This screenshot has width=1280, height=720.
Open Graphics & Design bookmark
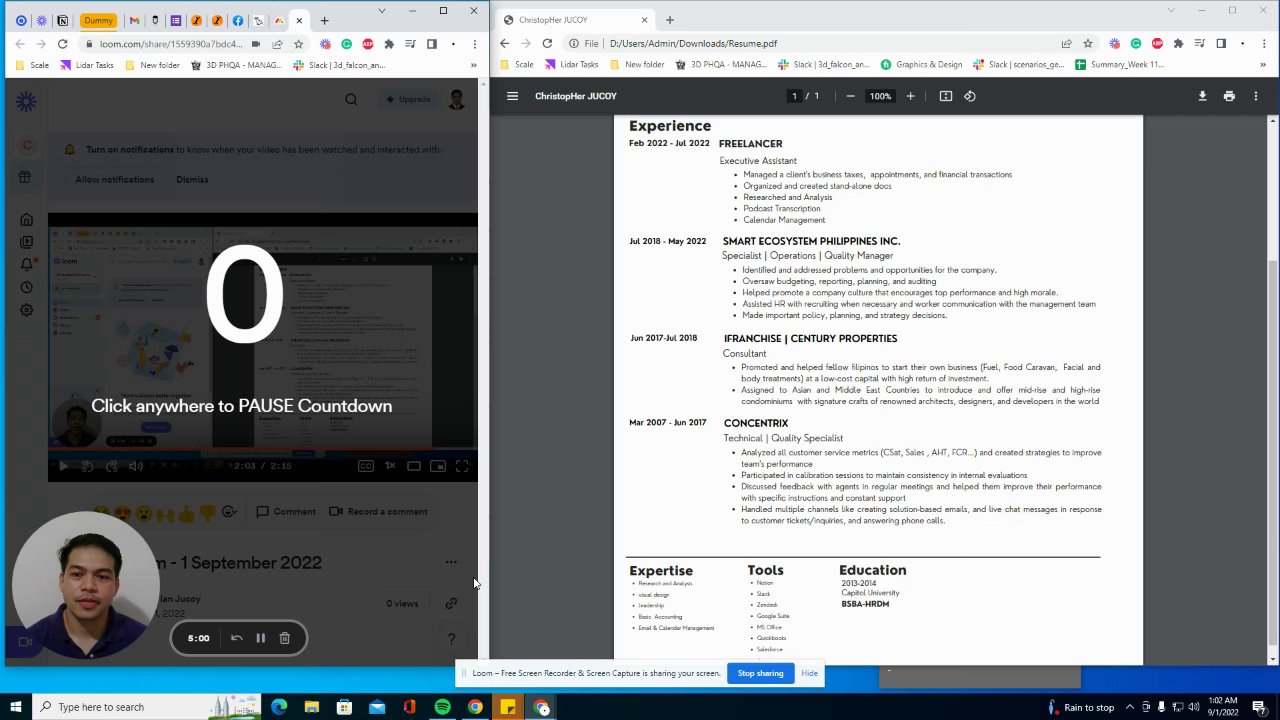tap(921, 64)
